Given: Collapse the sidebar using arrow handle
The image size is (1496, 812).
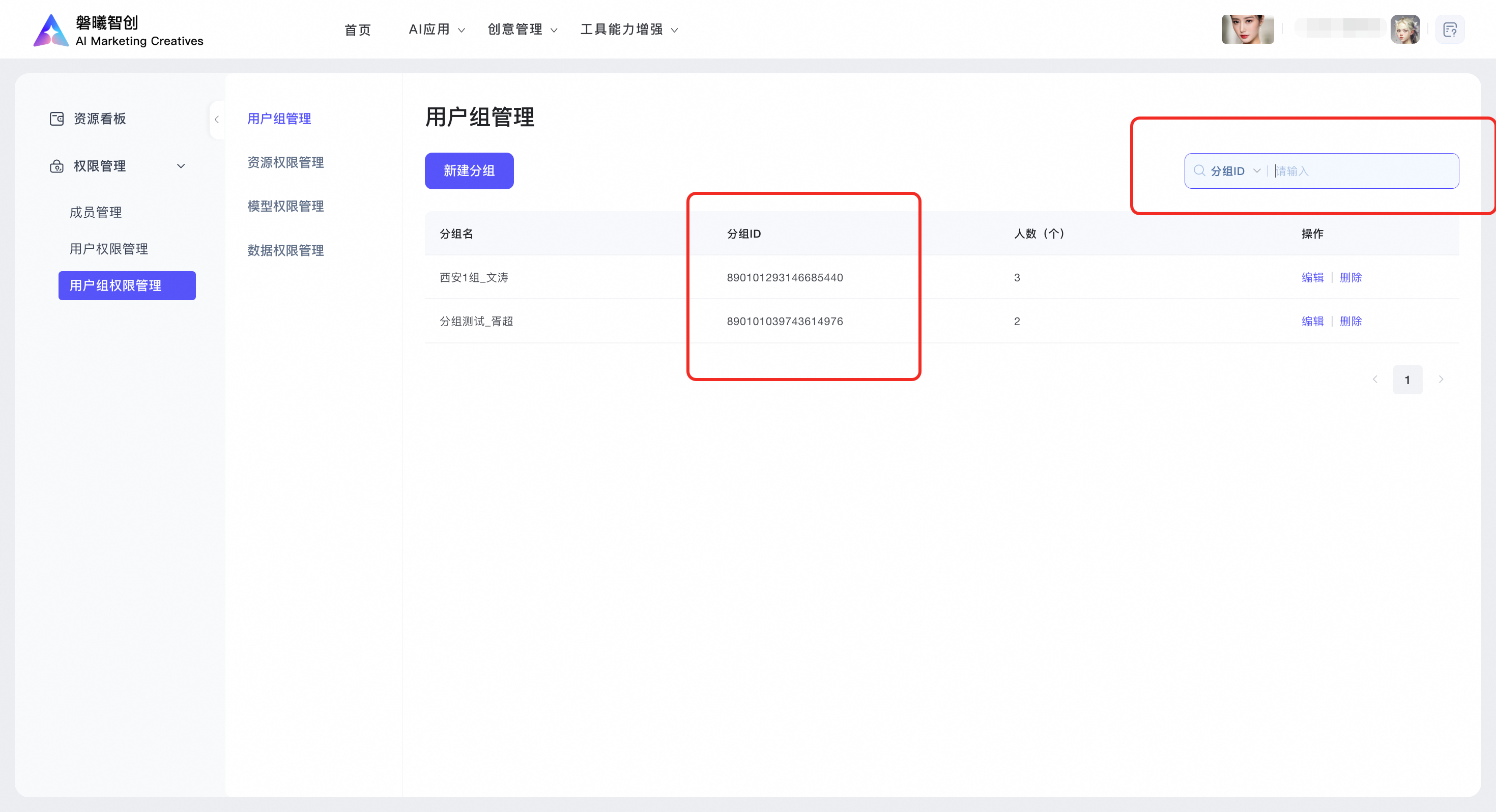Looking at the screenshot, I should (x=217, y=120).
